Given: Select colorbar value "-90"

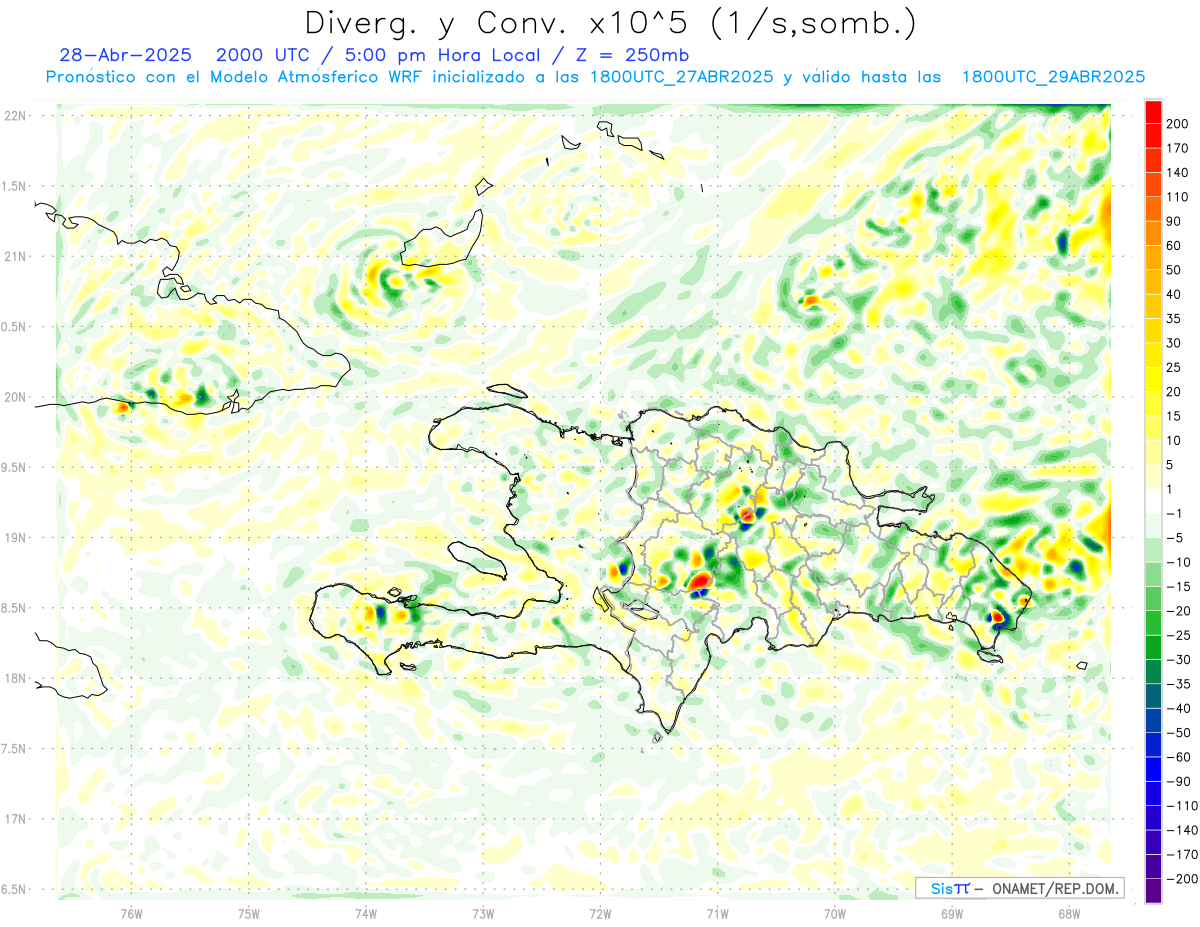Looking at the screenshot, I should [1178, 782].
